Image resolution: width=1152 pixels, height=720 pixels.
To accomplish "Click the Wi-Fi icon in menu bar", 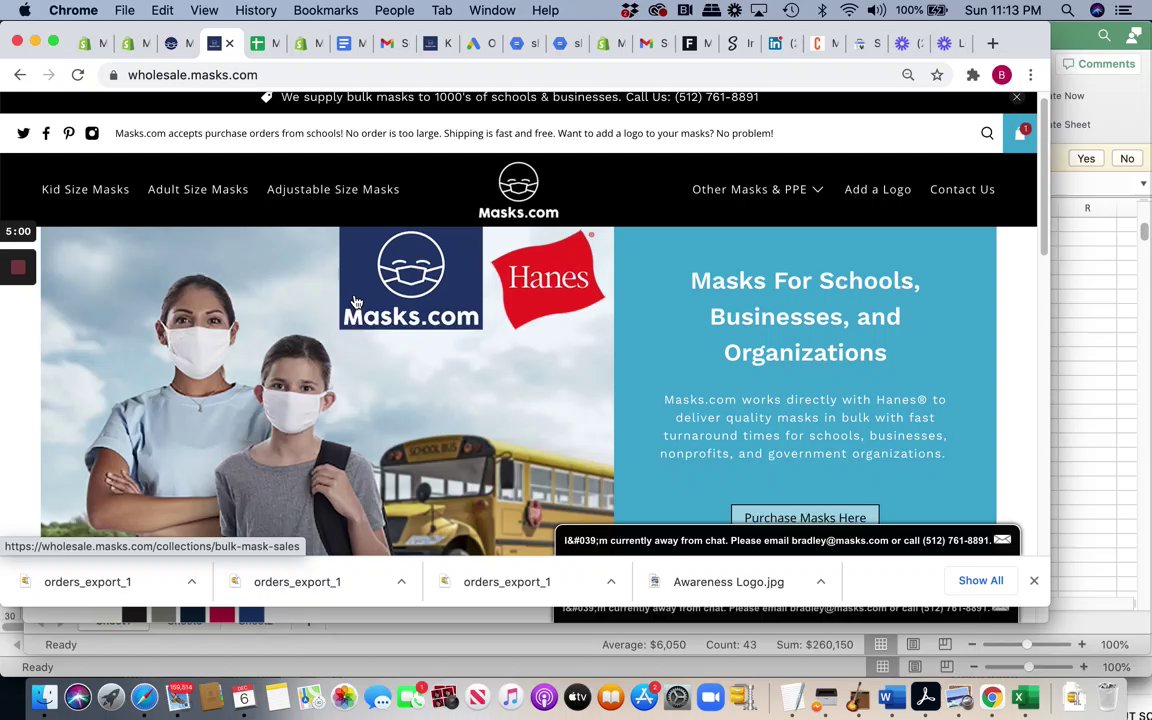I will pos(849,10).
